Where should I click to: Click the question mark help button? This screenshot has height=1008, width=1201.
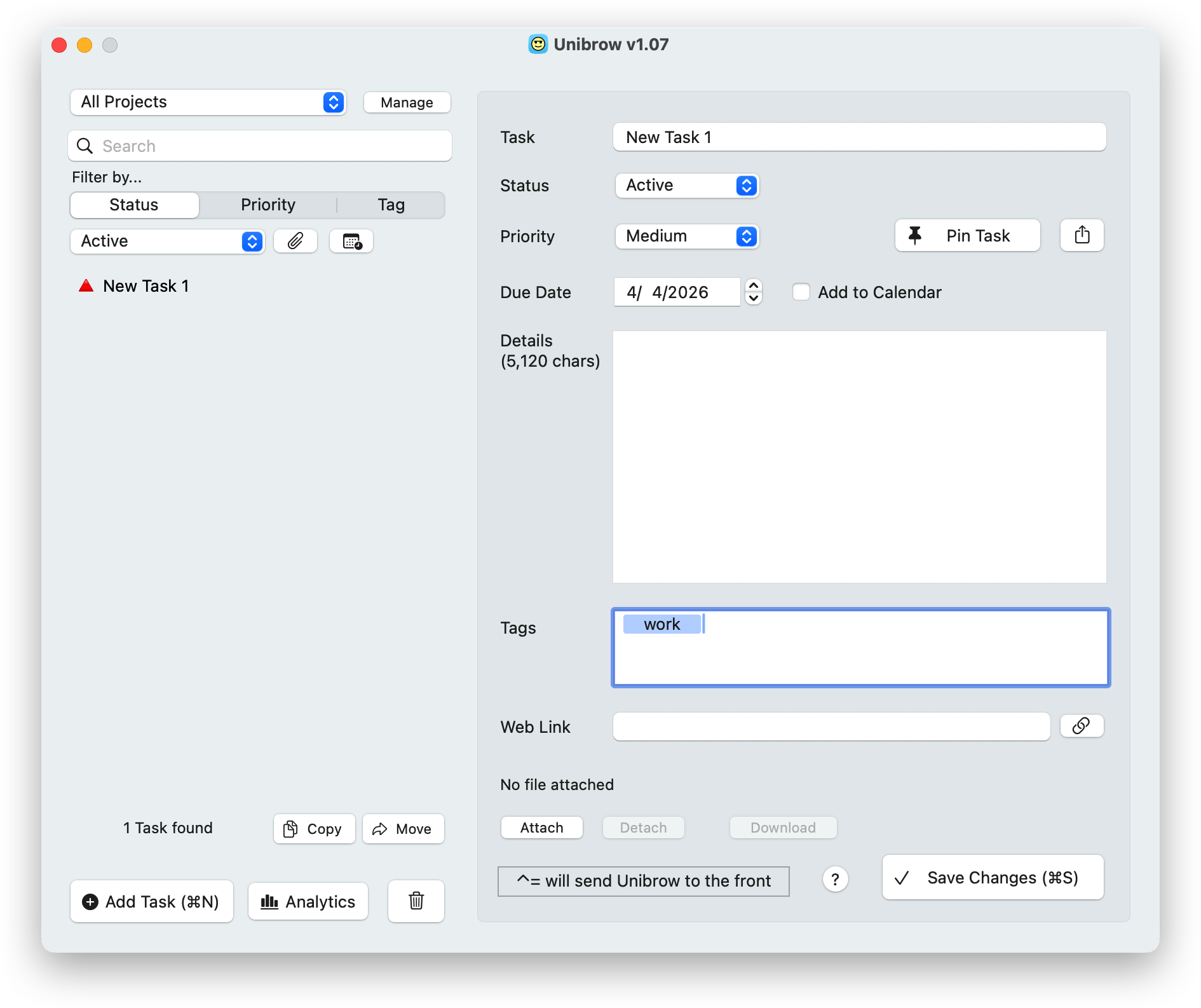coord(835,880)
